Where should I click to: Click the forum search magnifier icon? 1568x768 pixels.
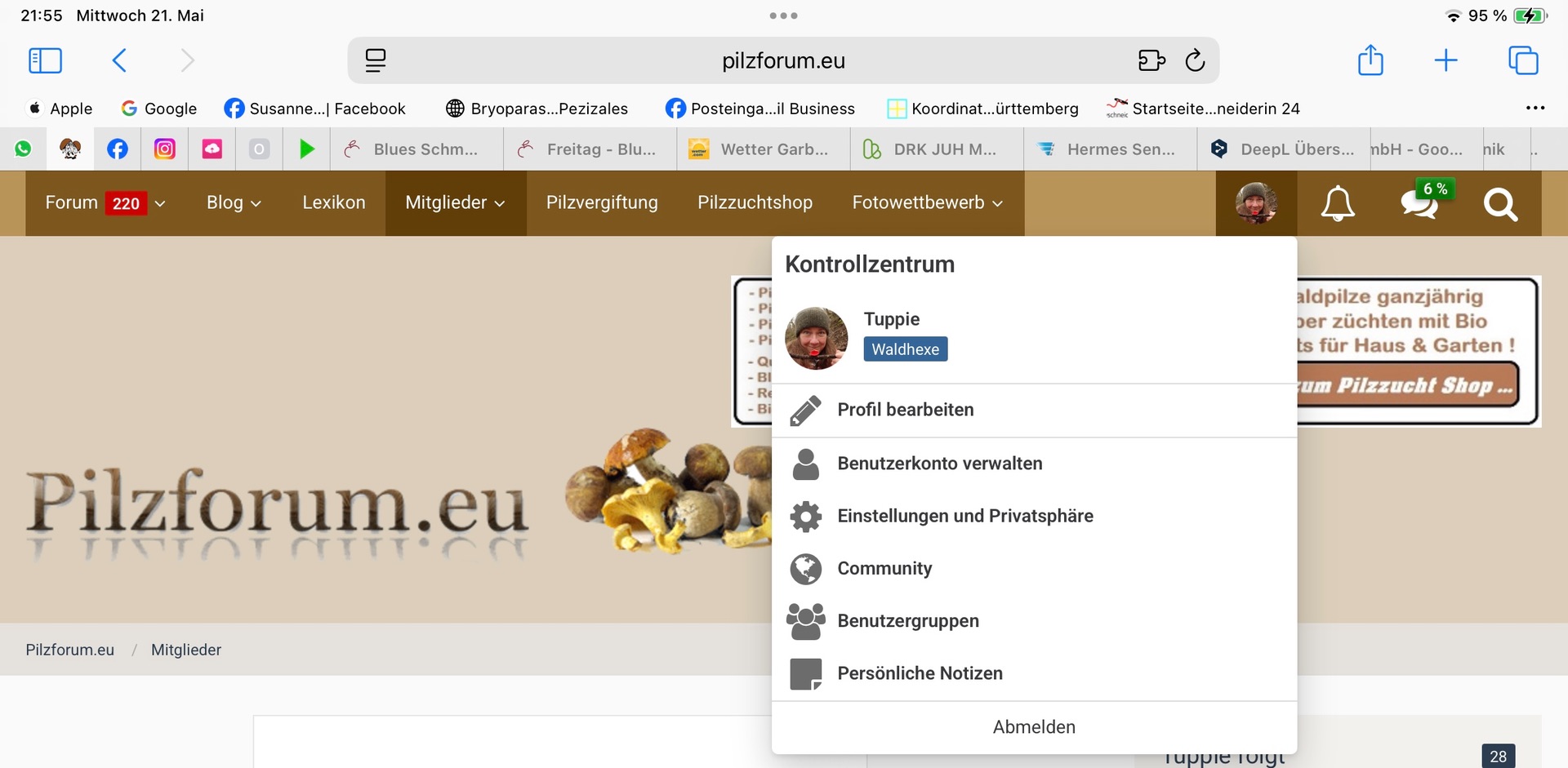pyautogui.click(x=1500, y=204)
